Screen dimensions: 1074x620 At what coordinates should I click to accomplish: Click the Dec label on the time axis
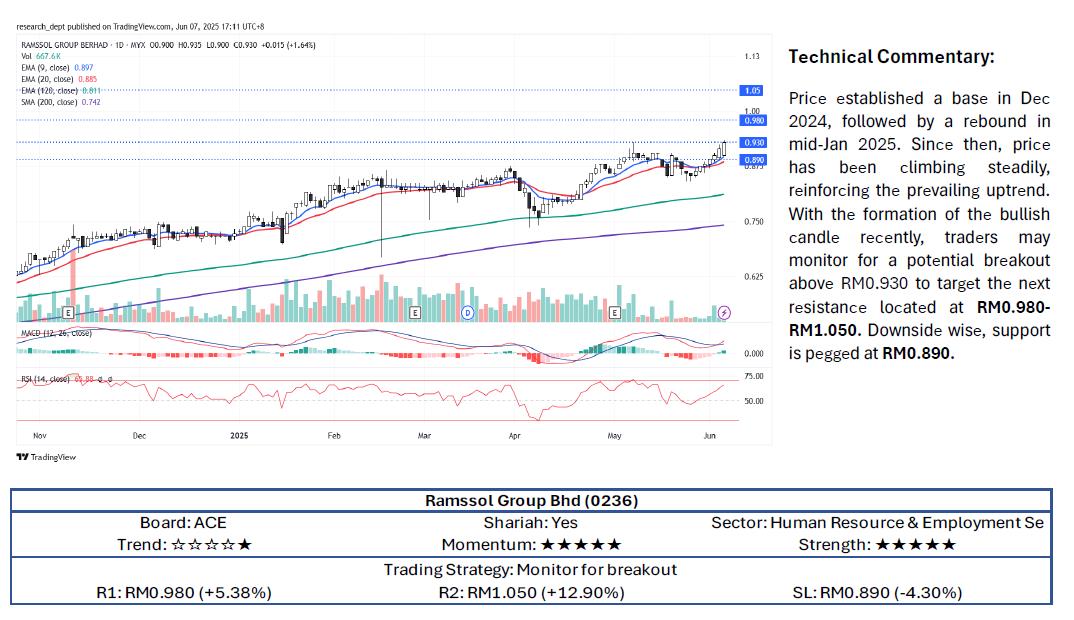[x=139, y=436]
